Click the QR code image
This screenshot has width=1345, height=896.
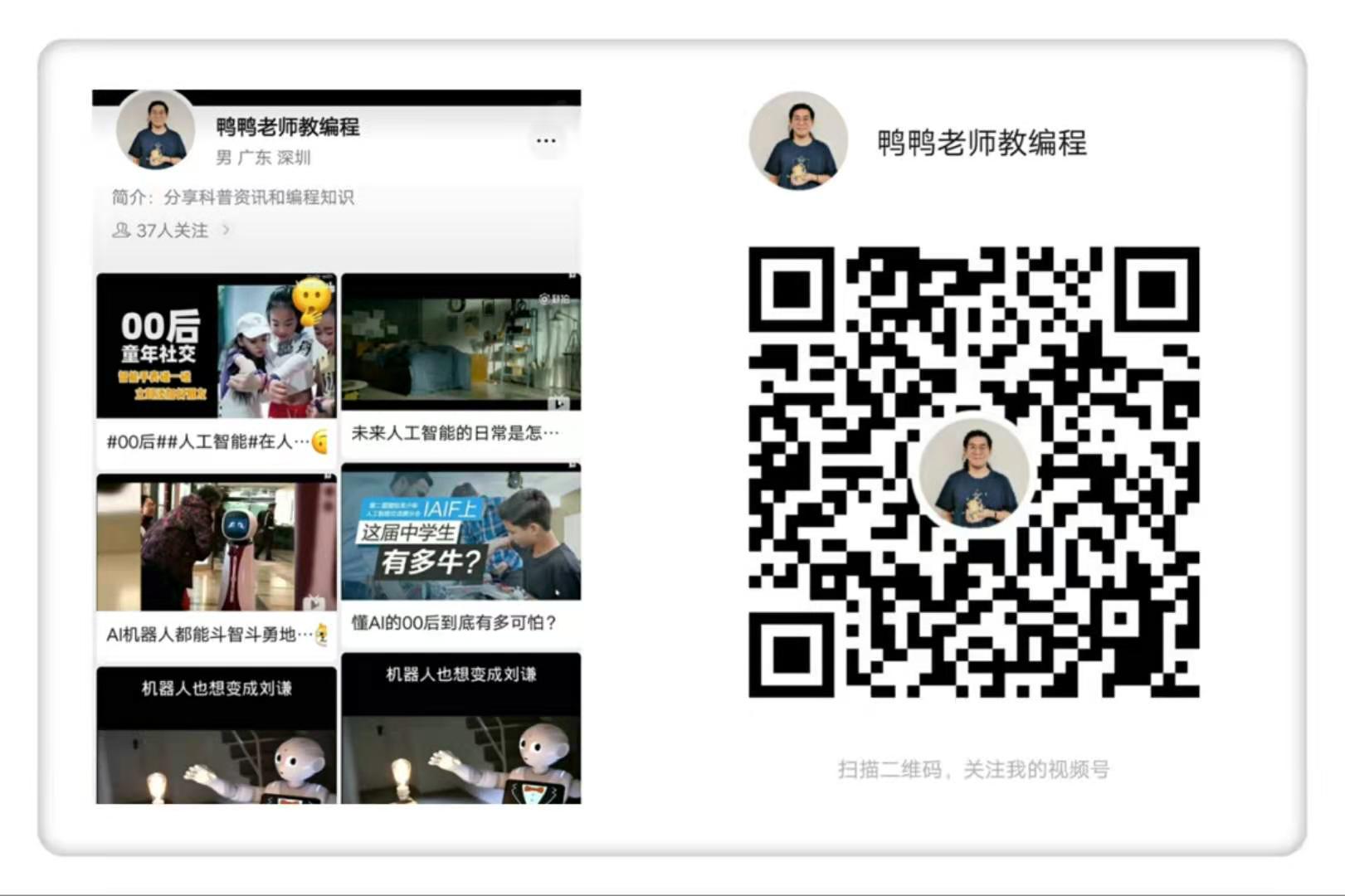tap(974, 472)
